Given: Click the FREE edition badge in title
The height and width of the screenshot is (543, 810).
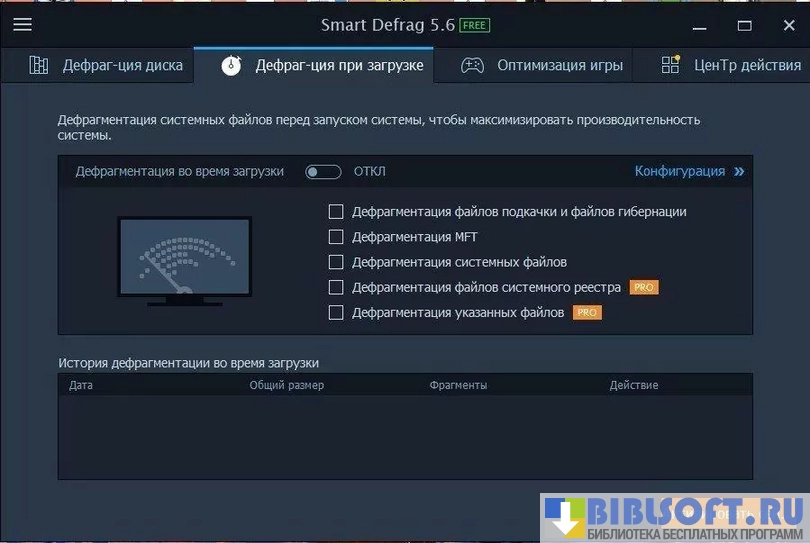Looking at the screenshot, I should [x=475, y=25].
